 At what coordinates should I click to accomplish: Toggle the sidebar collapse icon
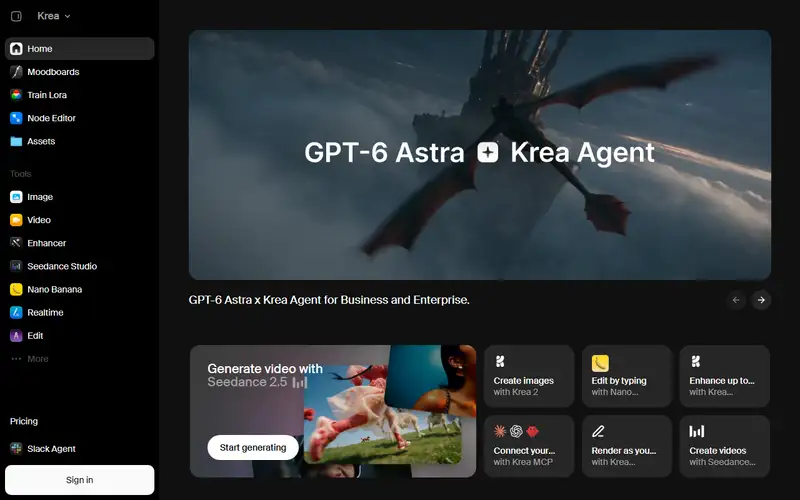tap(16, 16)
